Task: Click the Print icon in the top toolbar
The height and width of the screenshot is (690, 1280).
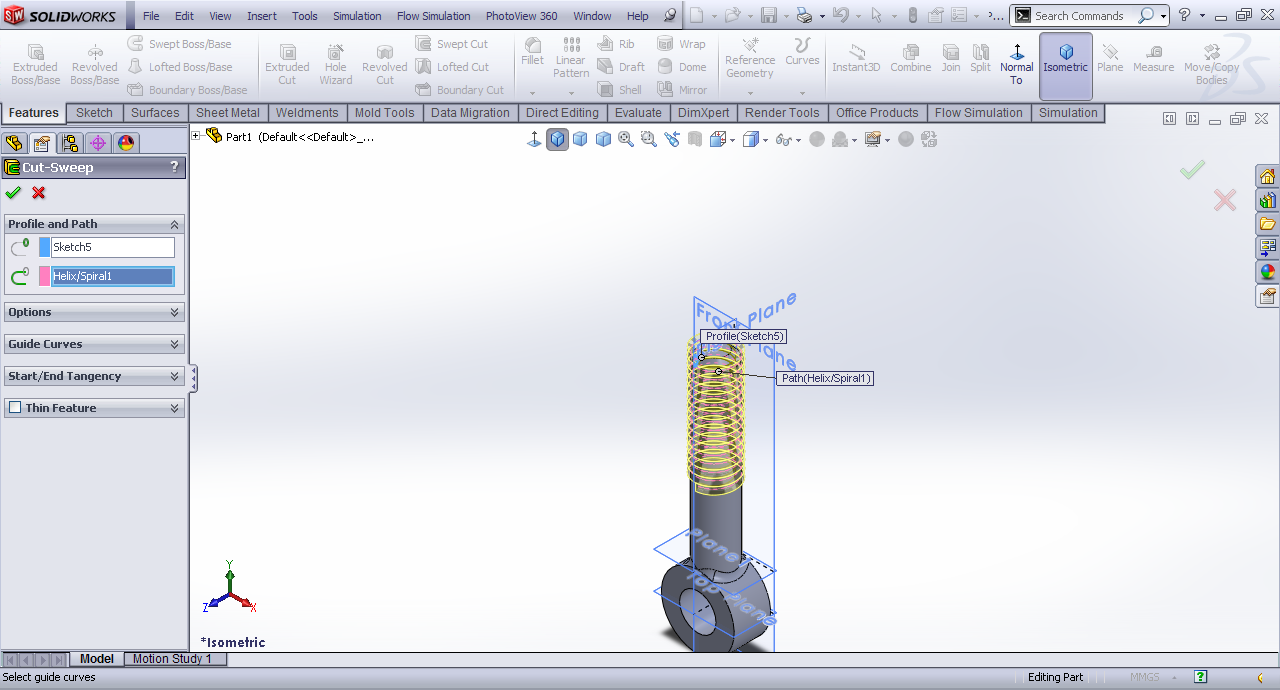Action: click(x=804, y=15)
